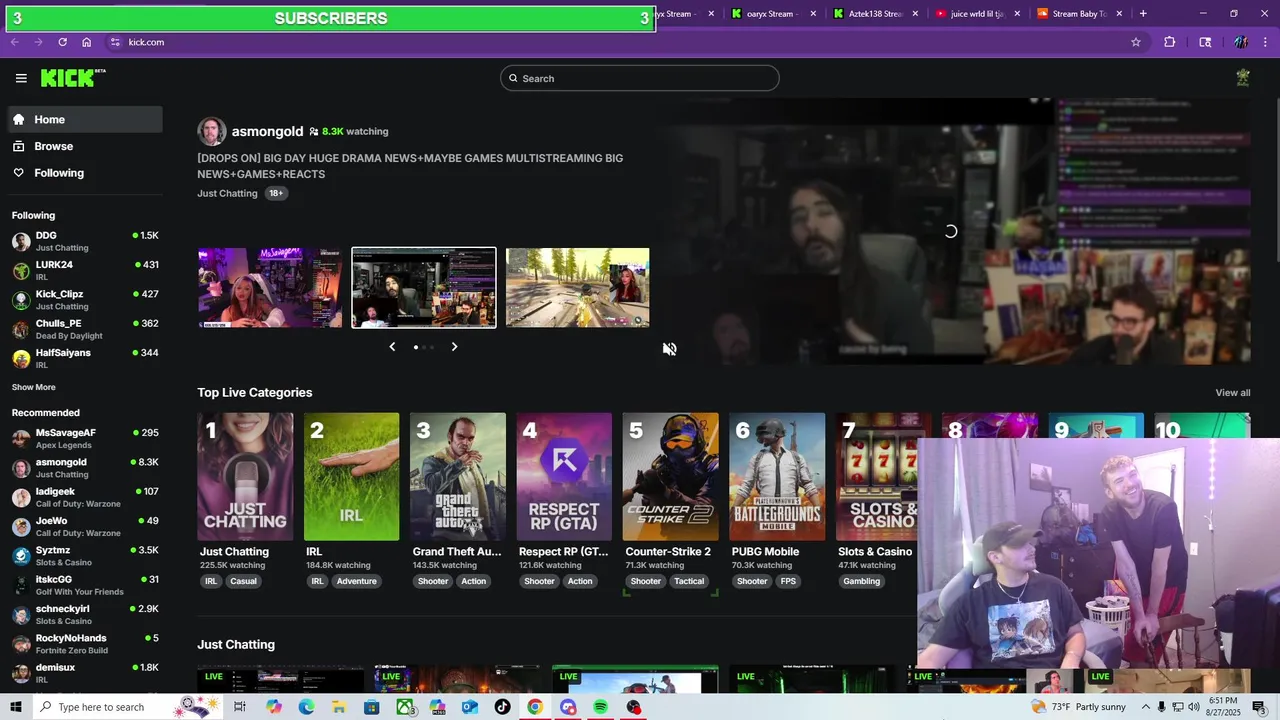Viewport: 1280px width, 720px height.
Task: Open asmongold's avatar on featured stream
Action: (211, 131)
